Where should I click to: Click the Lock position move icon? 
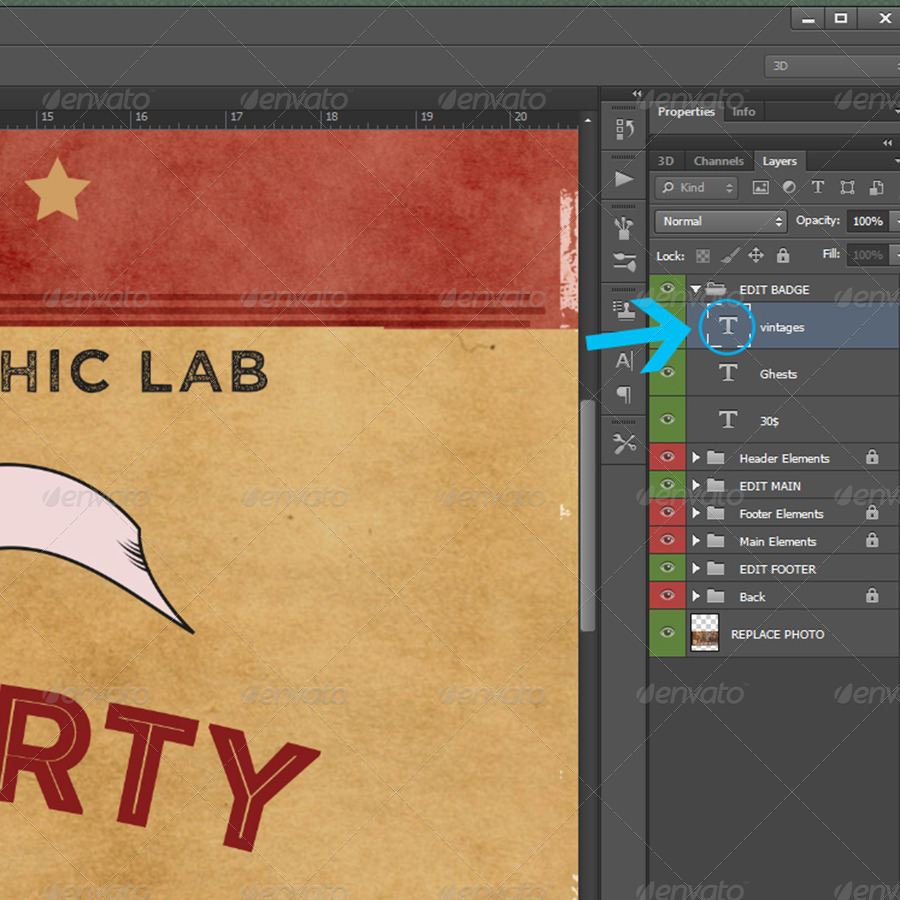pos(756,256)
